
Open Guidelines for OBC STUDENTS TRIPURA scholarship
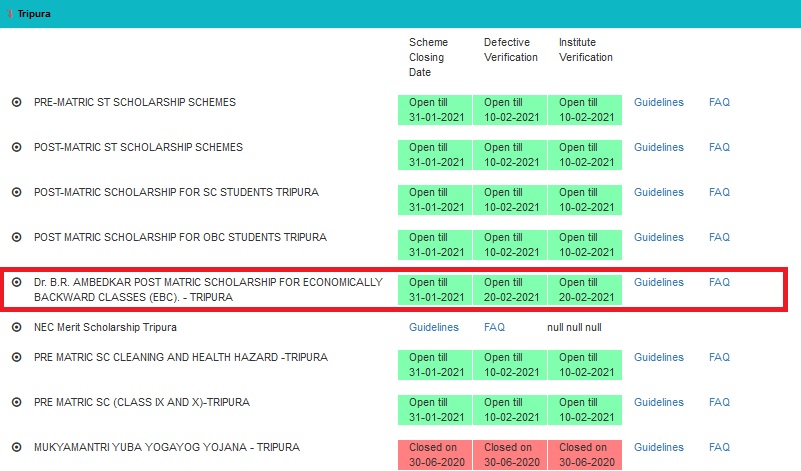(x=658, y=237)
